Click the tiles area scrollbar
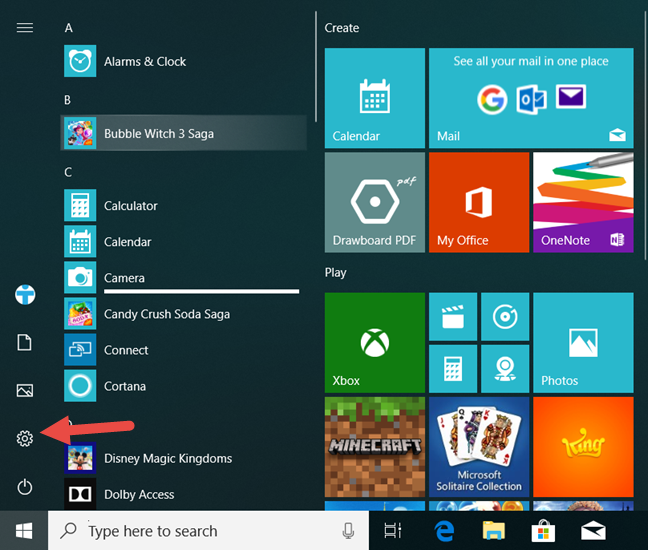Image resolution: width=648 pixels, height=550 pixels. click(645, 136)
